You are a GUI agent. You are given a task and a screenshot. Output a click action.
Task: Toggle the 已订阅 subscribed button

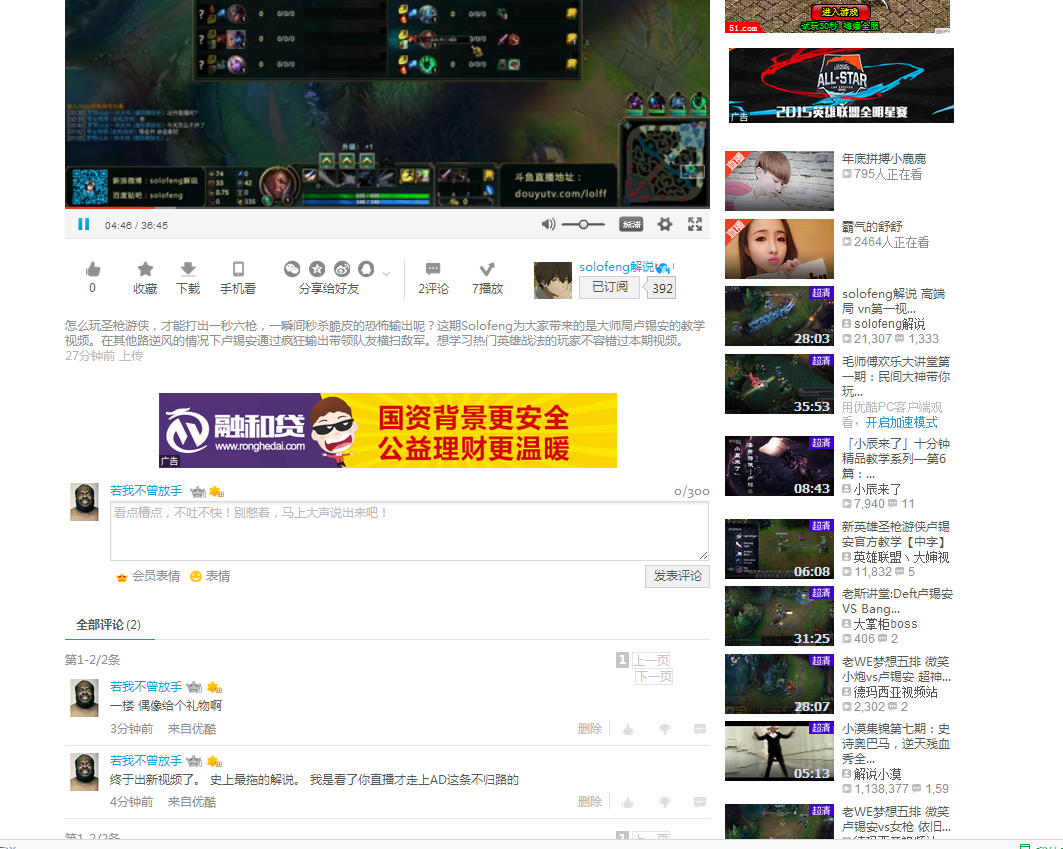click(609, 288)
